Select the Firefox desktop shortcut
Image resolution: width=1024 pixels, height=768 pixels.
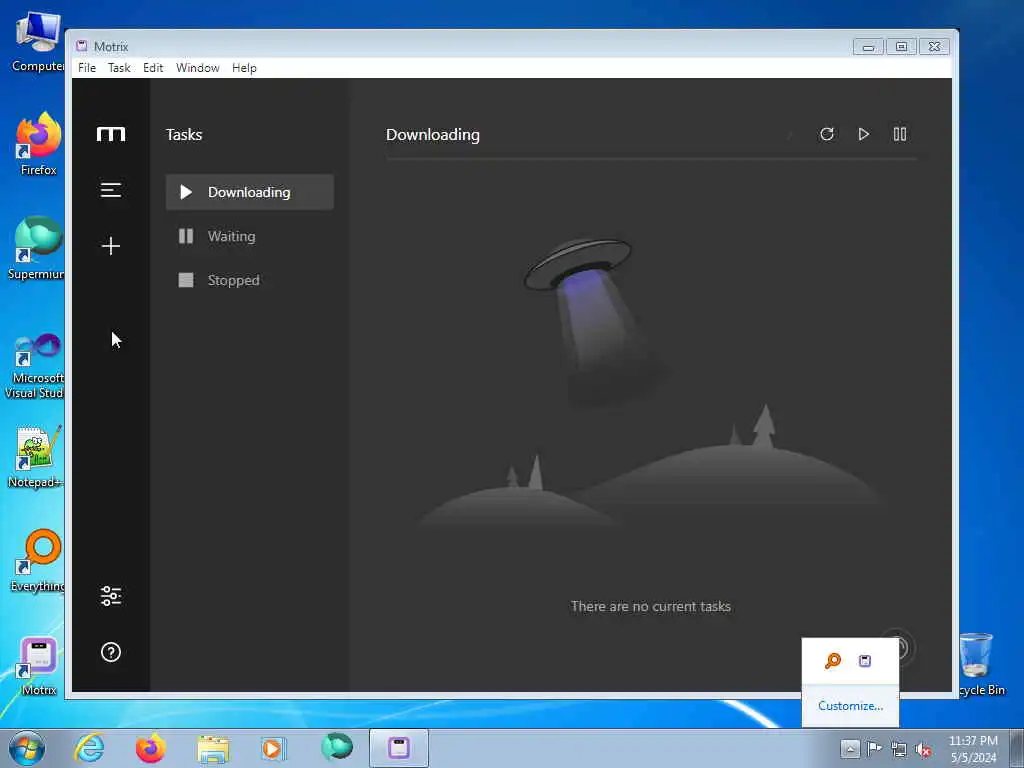38,144
